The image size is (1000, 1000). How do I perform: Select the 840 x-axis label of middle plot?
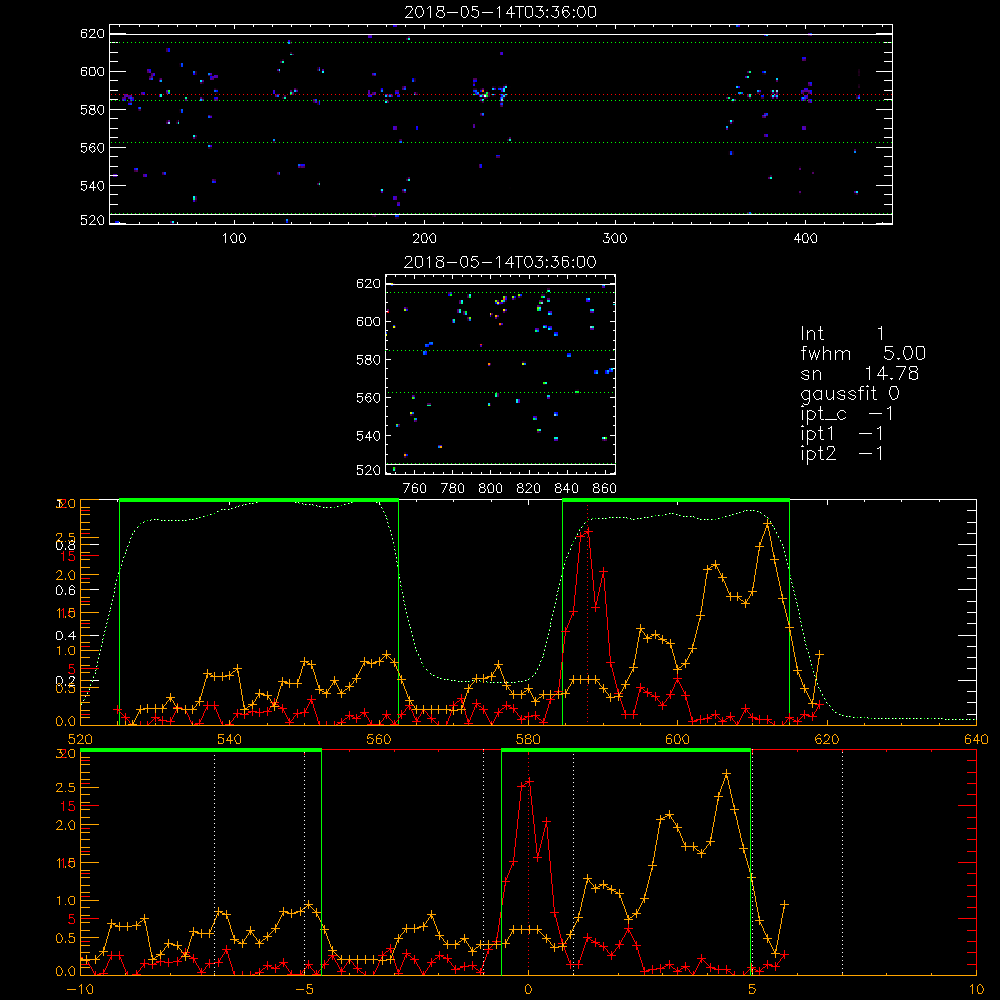[566, 489]
